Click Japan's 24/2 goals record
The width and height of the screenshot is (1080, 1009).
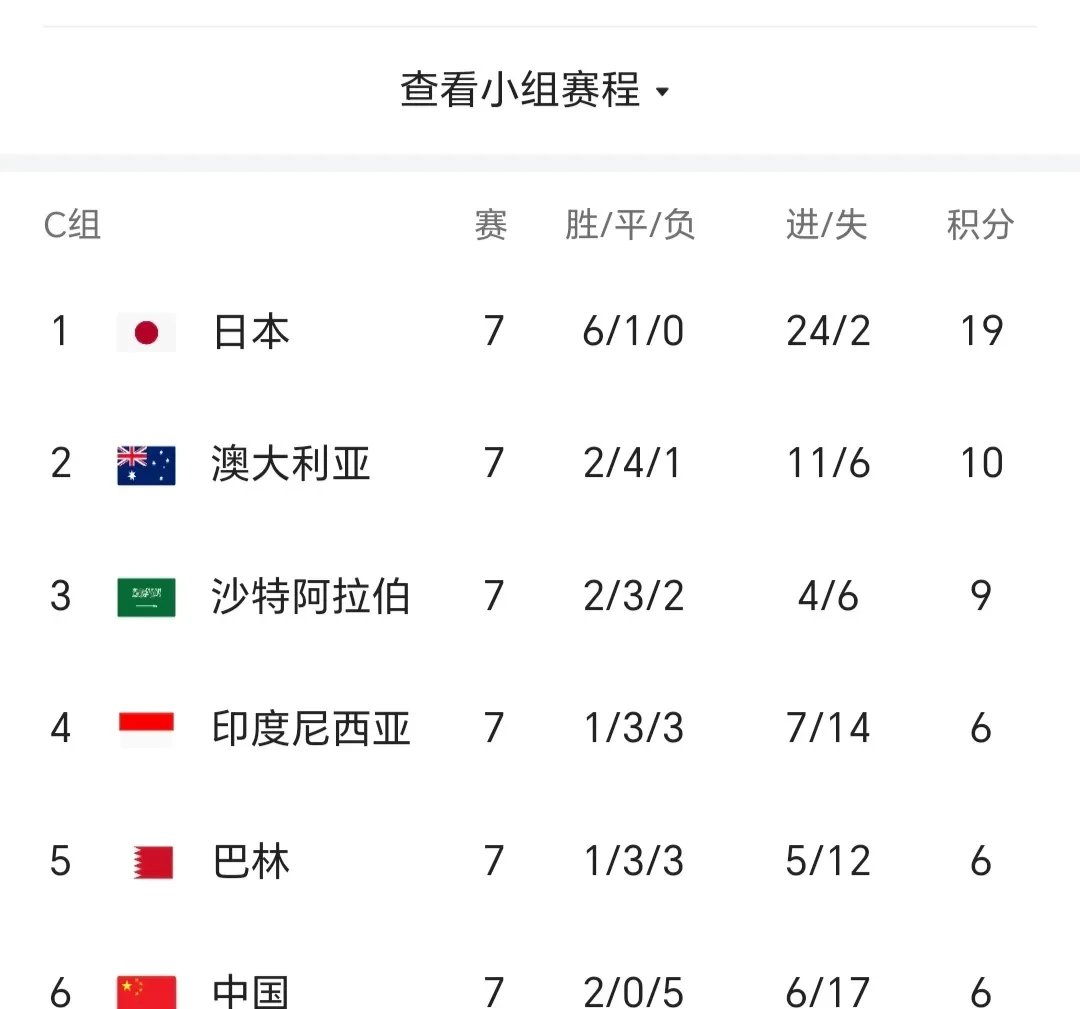tap(828, 332)
